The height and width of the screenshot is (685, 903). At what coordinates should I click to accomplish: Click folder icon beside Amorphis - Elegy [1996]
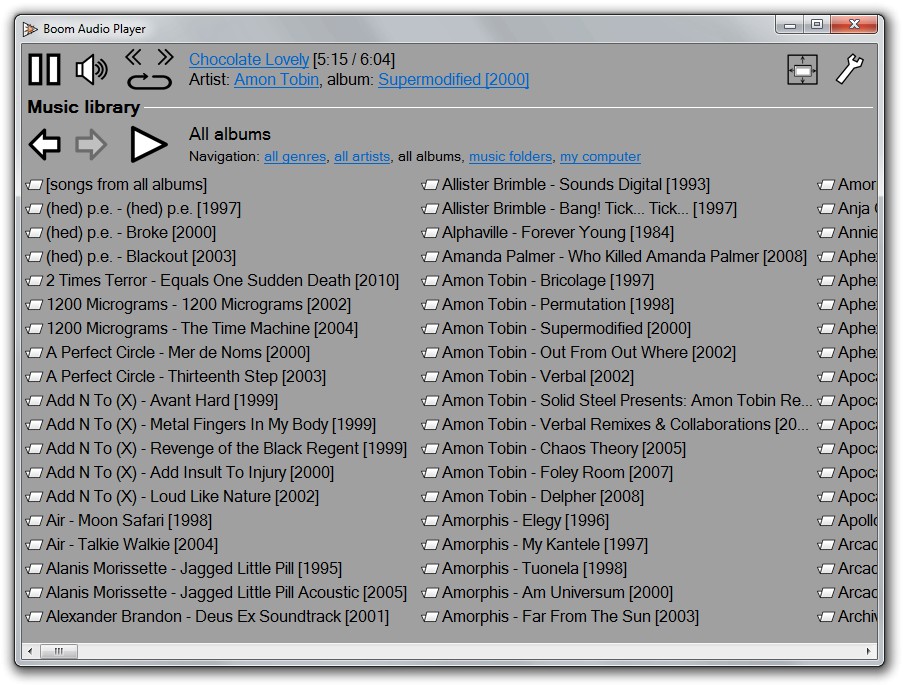click(x=430, y=521)
